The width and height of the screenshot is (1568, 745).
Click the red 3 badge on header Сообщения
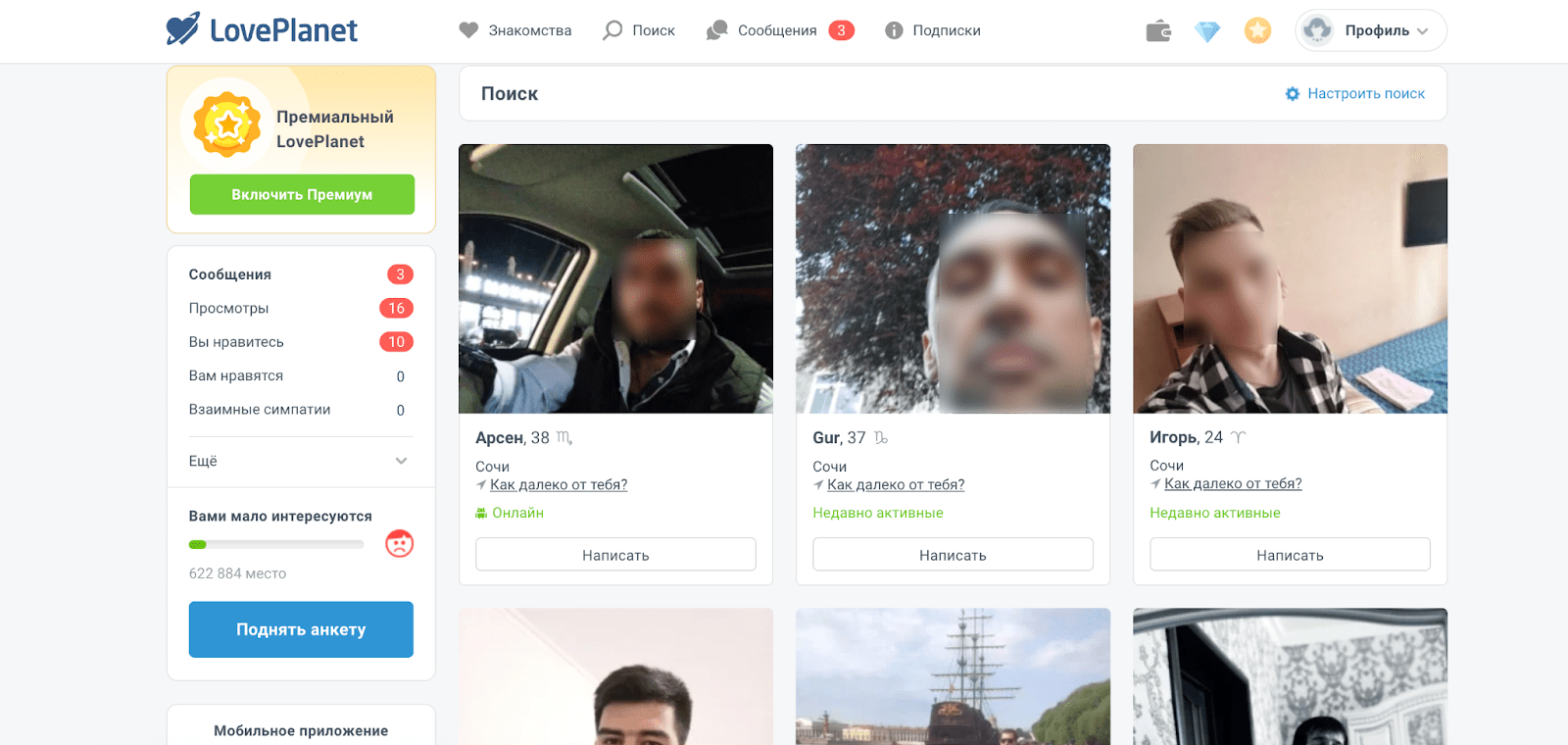click(841, 30)
